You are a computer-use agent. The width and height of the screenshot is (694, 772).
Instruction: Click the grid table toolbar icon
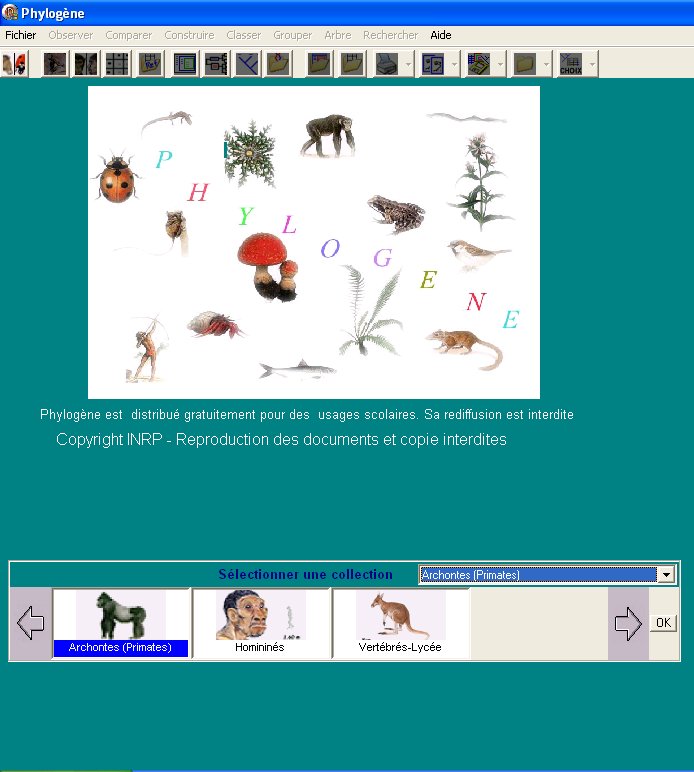(x=117, y=64)
